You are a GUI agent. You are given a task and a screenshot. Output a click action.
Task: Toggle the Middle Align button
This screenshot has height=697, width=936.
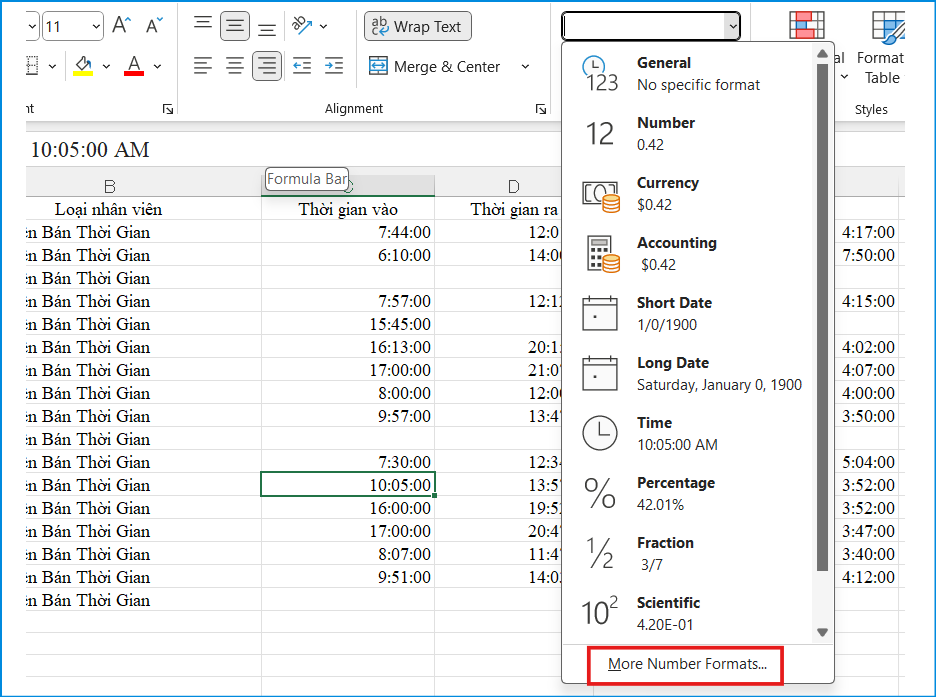tap(235, 26)
